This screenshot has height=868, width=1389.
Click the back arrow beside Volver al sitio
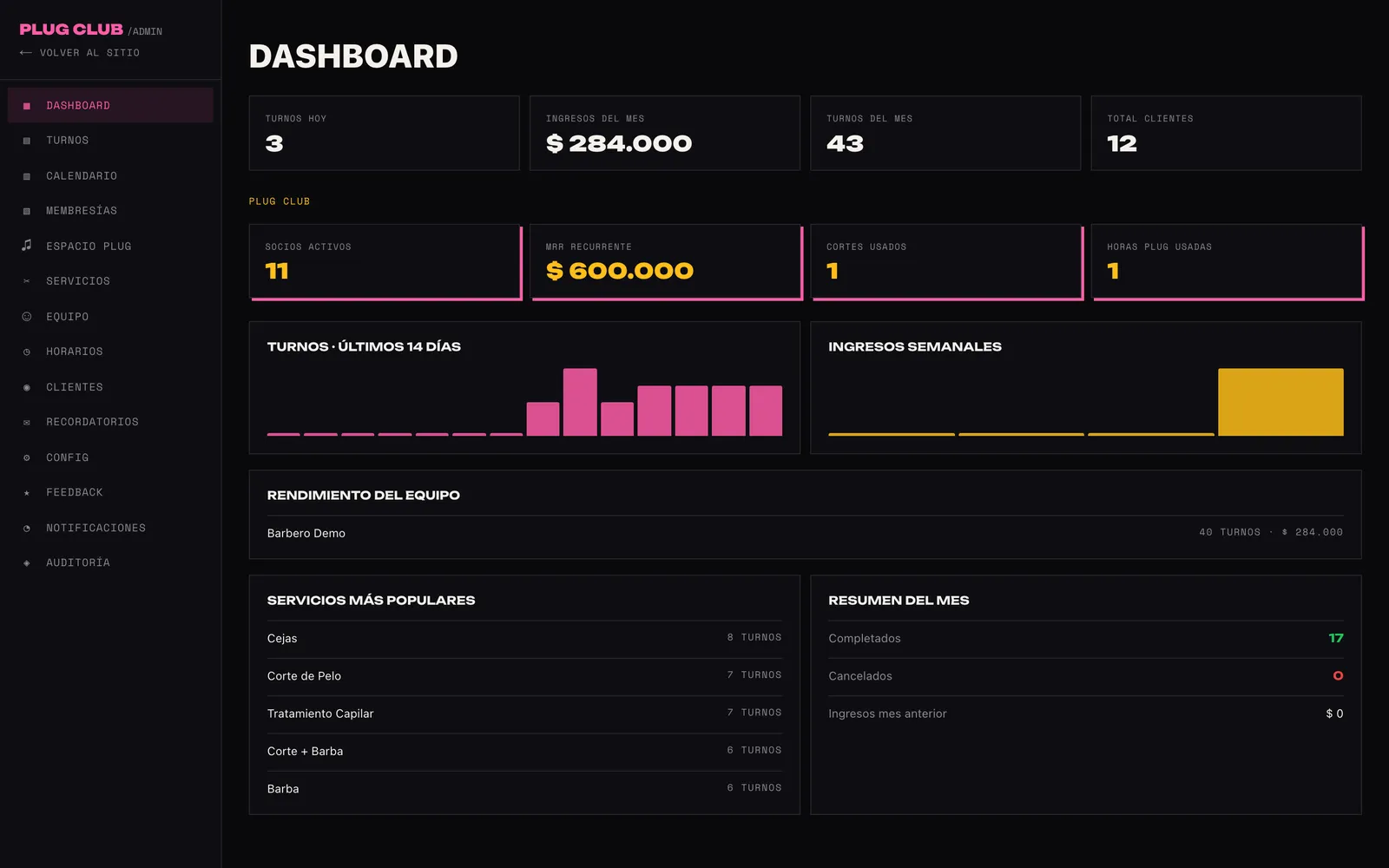click(x=26, y=53)
